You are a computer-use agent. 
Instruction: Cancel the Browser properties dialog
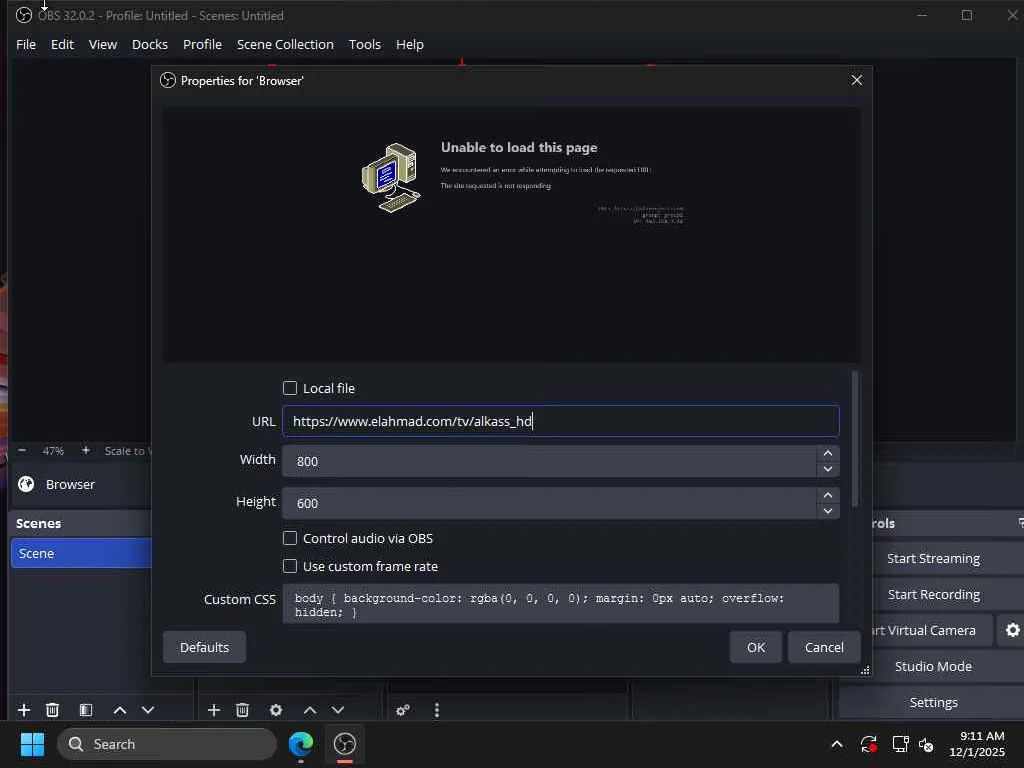pyautogui.click(x=824, y=647)
